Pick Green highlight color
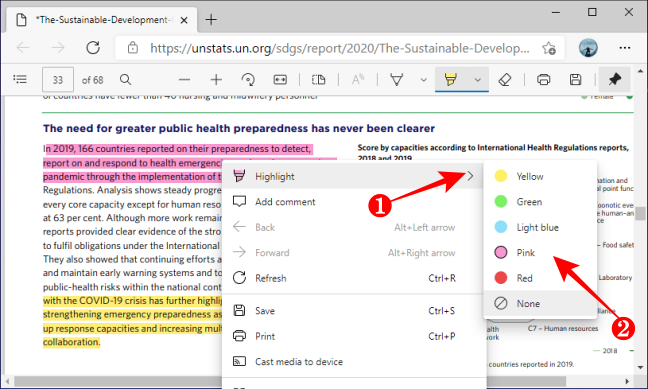 [540, 202]
